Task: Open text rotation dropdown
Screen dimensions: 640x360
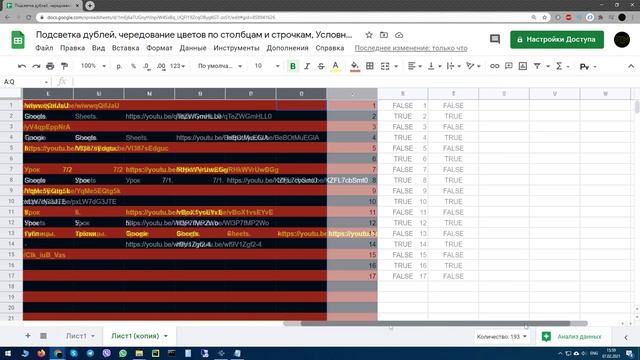Action: point(473,66)
